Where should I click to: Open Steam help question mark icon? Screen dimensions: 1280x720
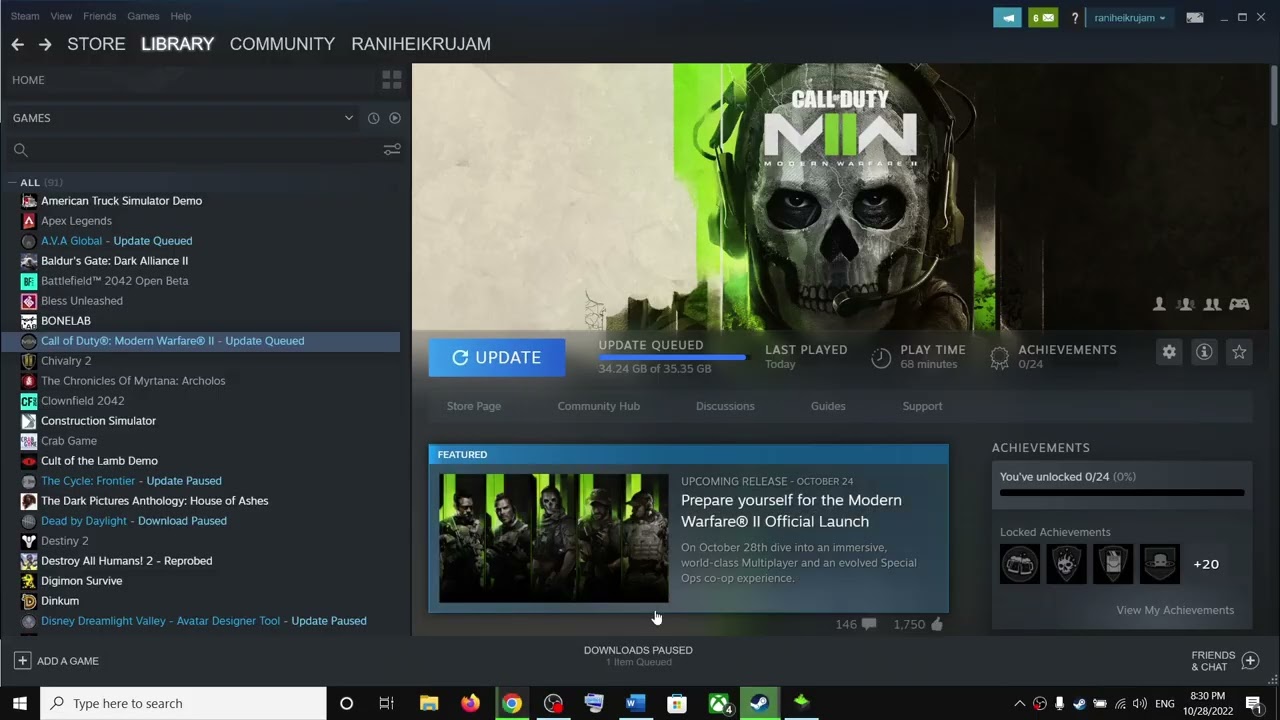tap(1075, 17)
